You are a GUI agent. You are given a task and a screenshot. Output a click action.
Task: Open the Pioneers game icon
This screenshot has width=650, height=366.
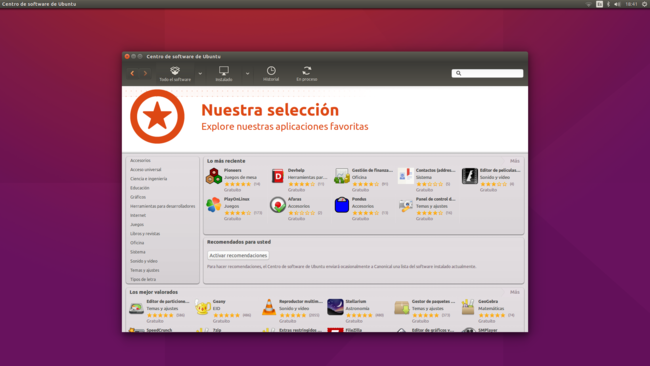tap(214, 176)
